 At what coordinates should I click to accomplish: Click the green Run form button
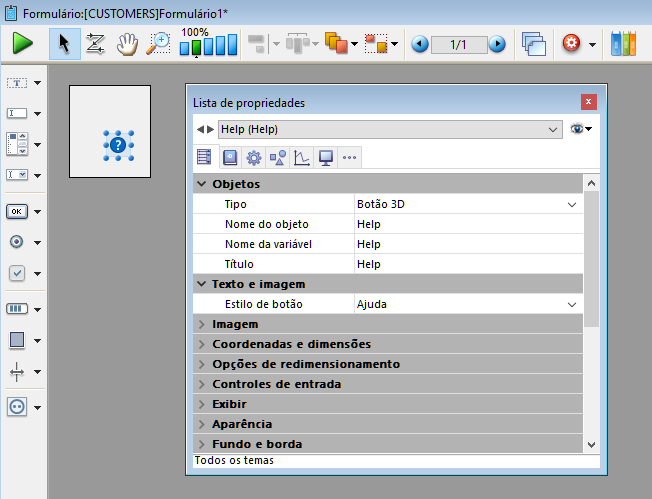click(22, 44)
